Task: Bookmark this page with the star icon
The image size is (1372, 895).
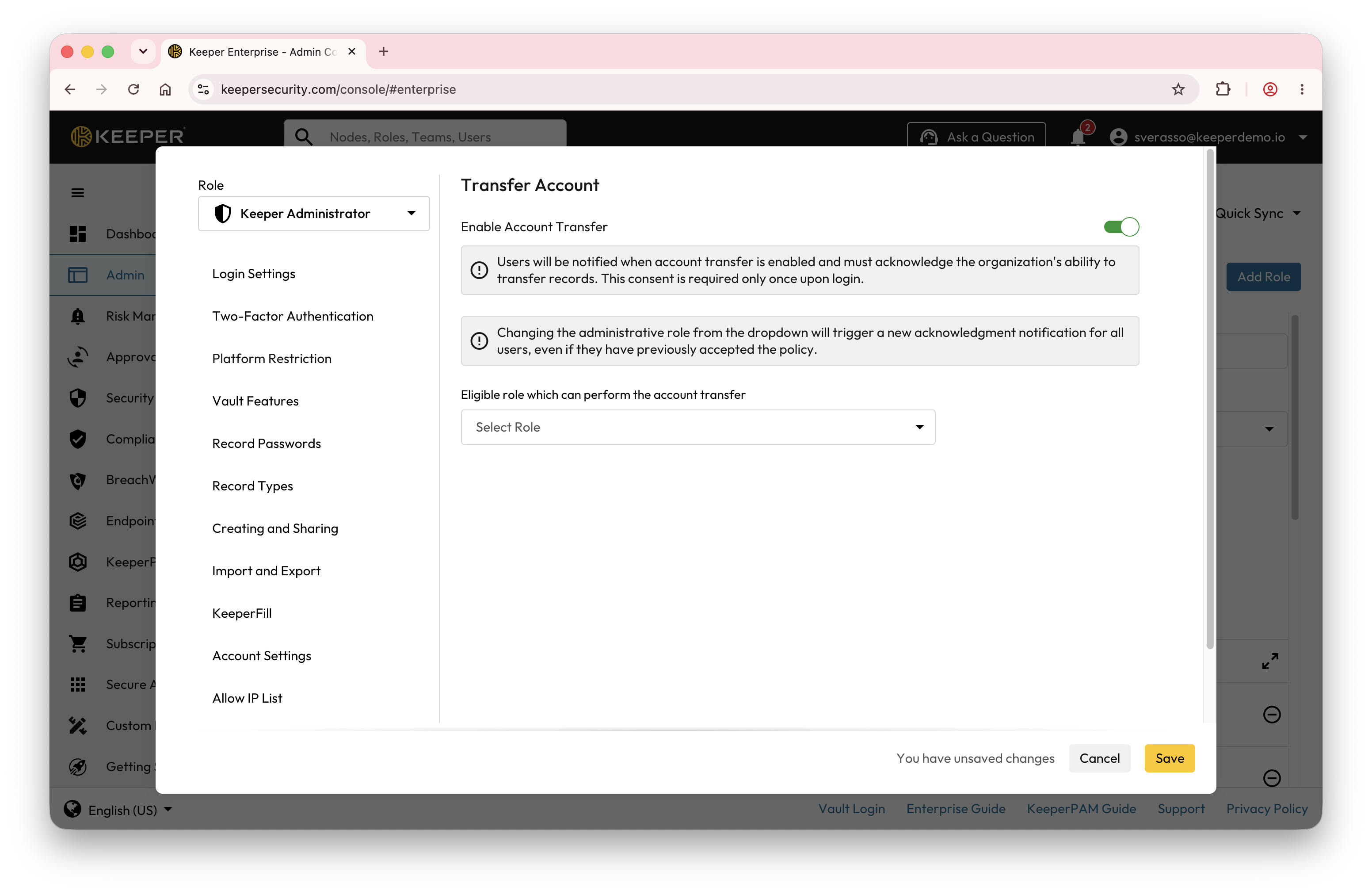Action: (x=1178, y=89)
